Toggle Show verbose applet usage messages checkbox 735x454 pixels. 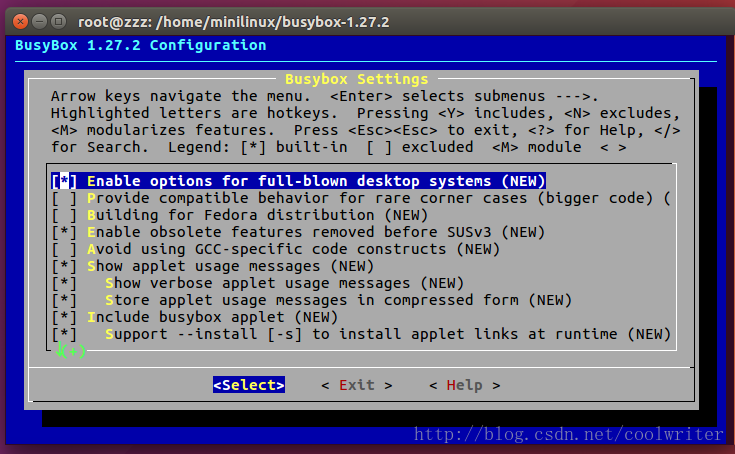pos(64,283)
